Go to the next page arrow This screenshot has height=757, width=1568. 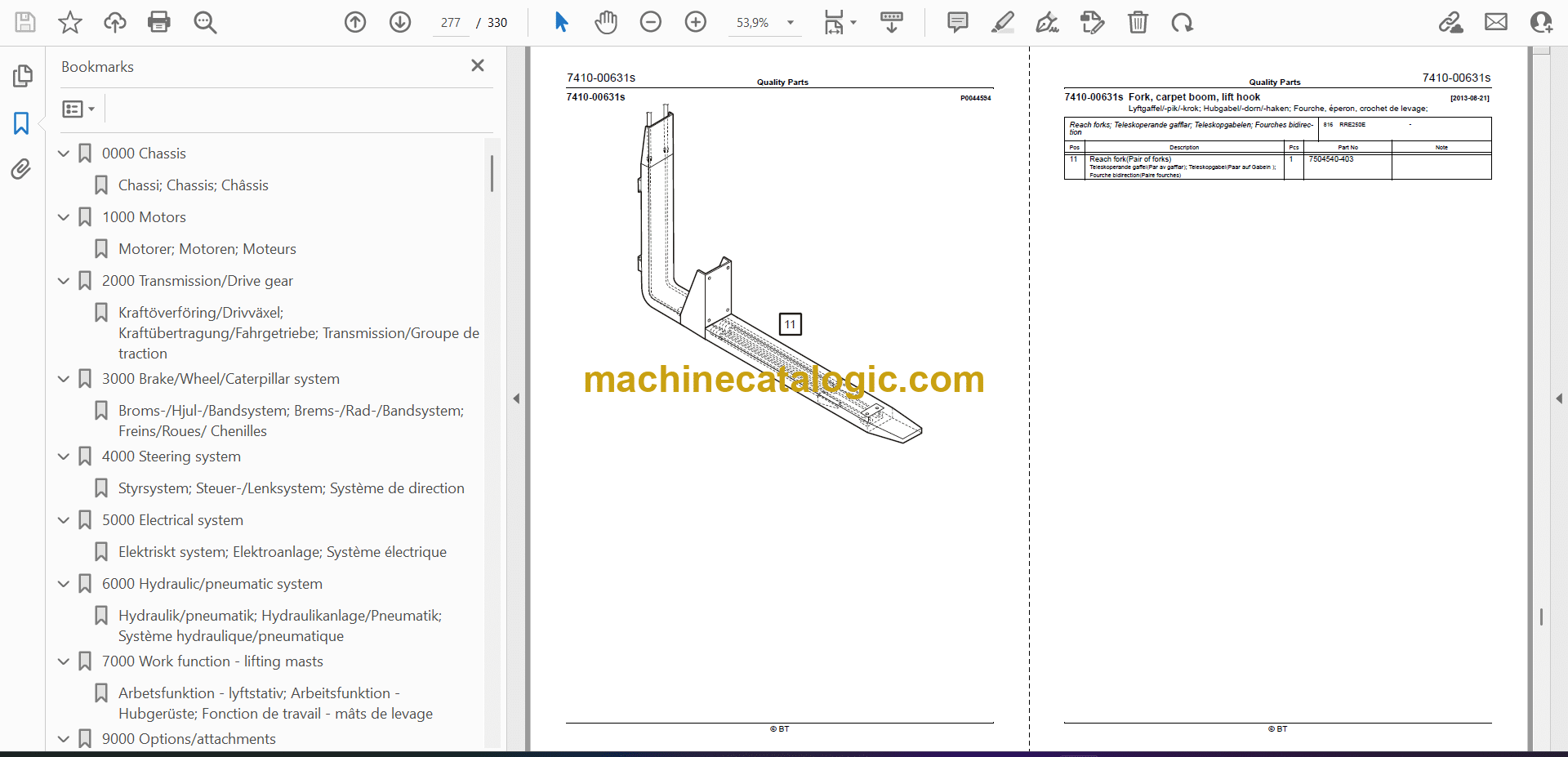pyautogui.click(x=400, y=22)
